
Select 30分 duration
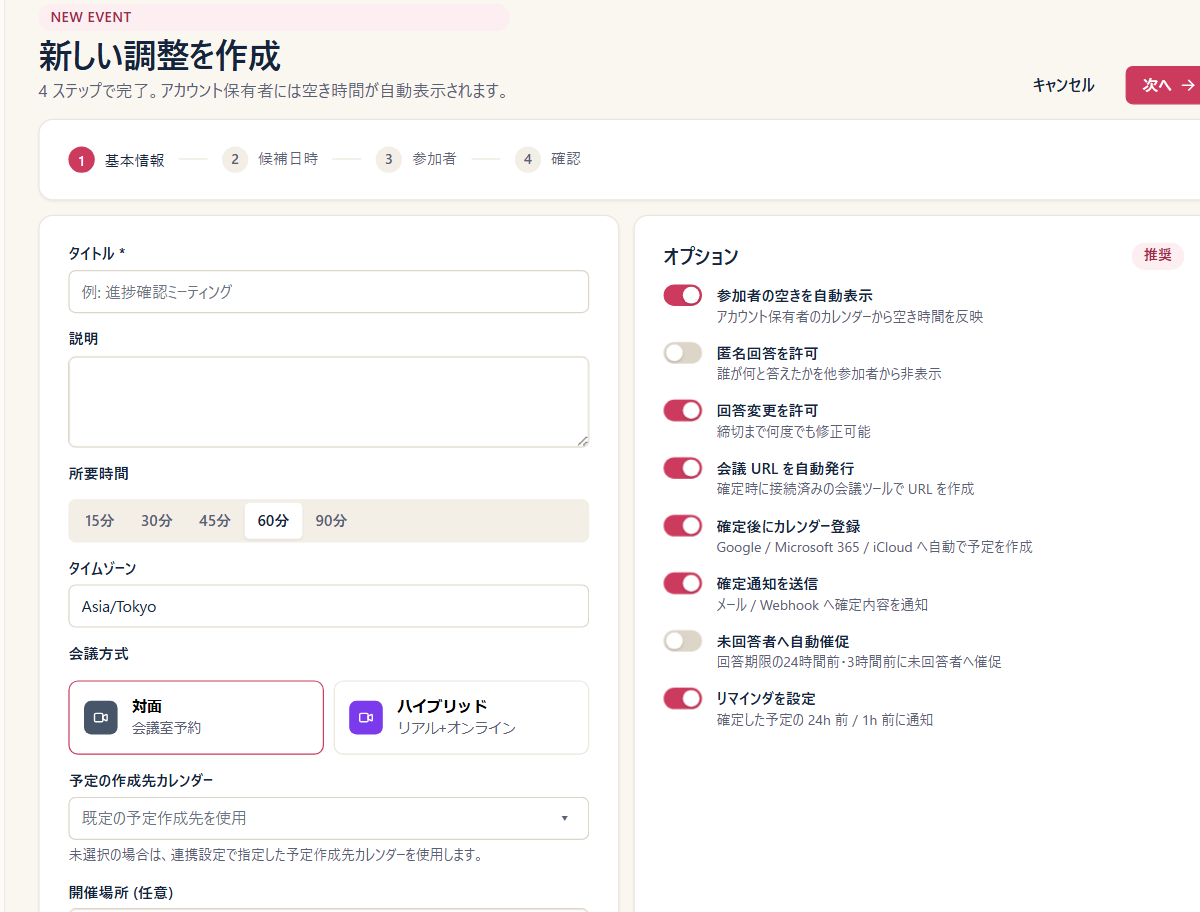click(x=157, y=521)
